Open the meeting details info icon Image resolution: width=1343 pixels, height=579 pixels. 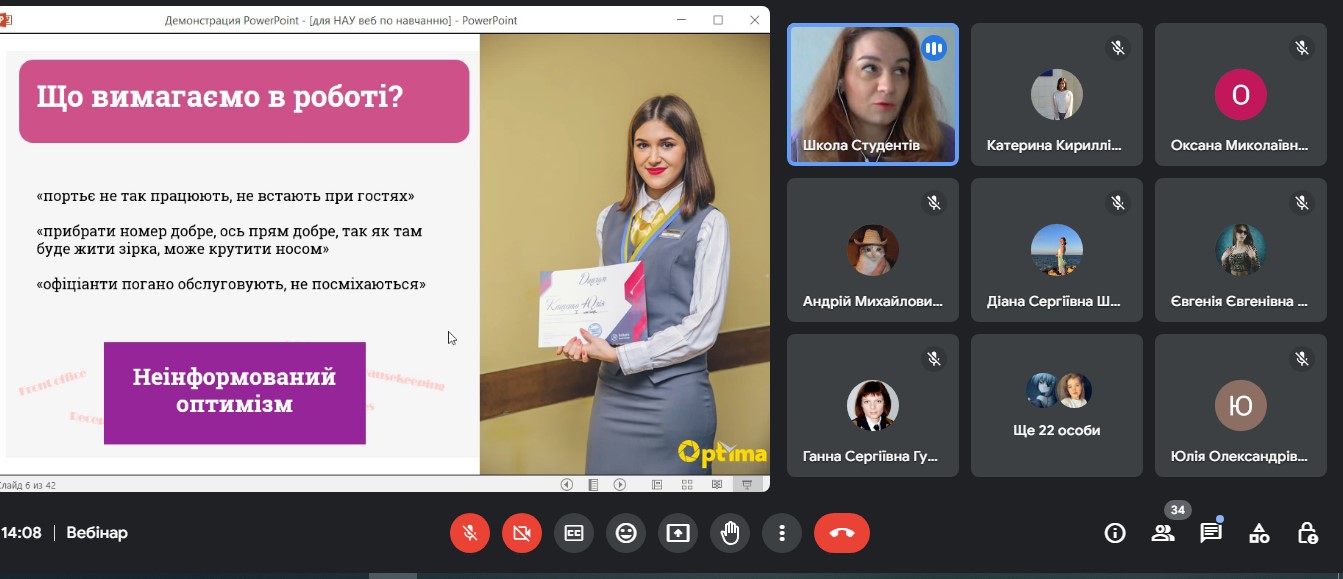tap(1115, 533)
